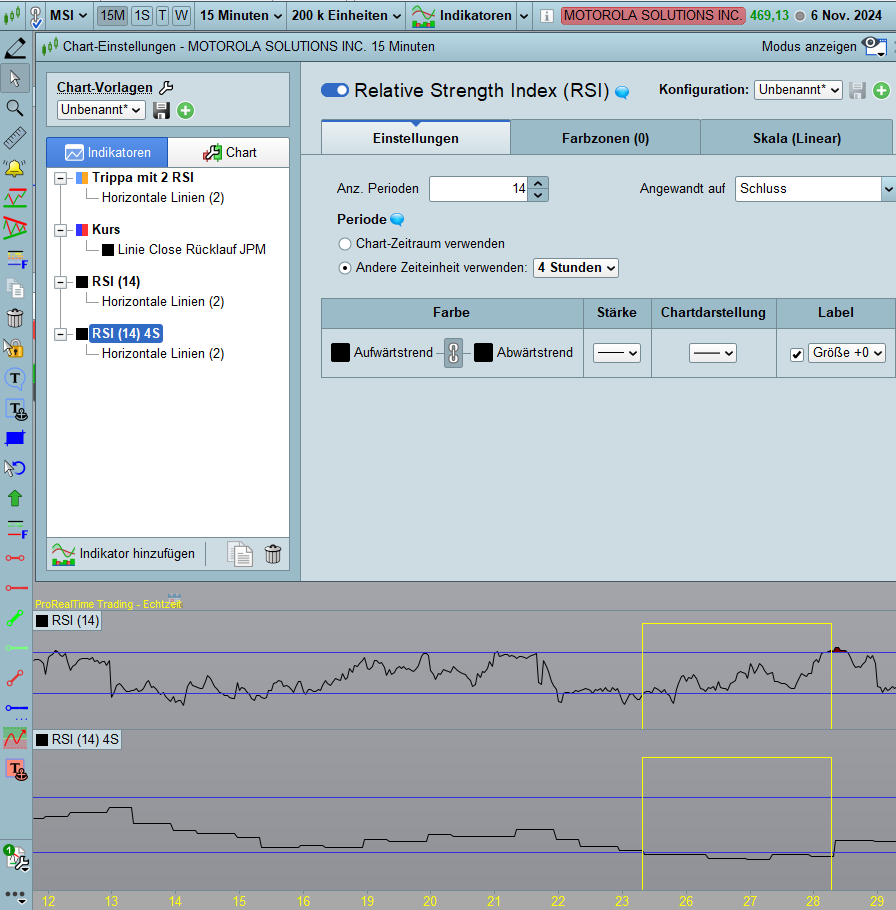Viewport: 896px width, 910px height.
Task: Open the '4 Stunden' time unit dropdown
Action: (x=577, y=268)
